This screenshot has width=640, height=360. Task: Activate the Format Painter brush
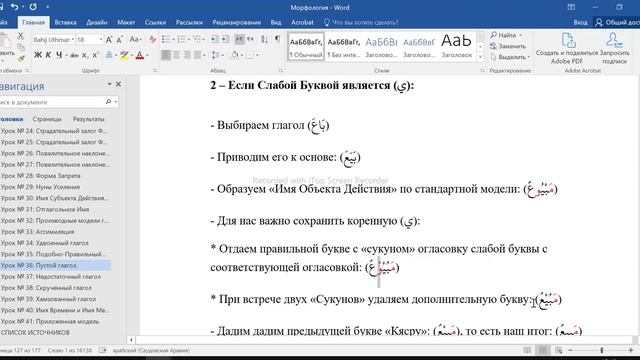(21, 58)
